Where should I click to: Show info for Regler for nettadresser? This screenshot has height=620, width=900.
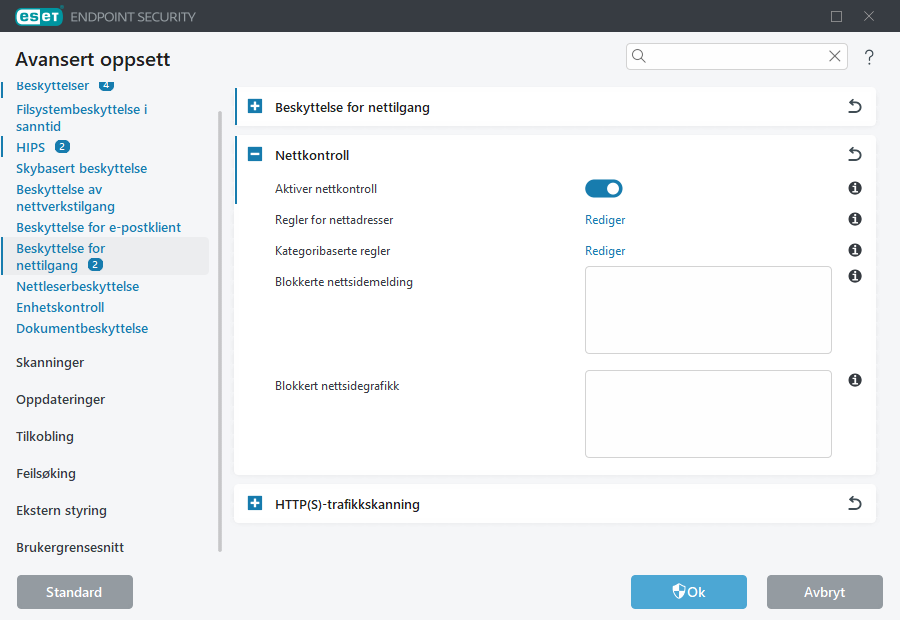coord(855,219)
